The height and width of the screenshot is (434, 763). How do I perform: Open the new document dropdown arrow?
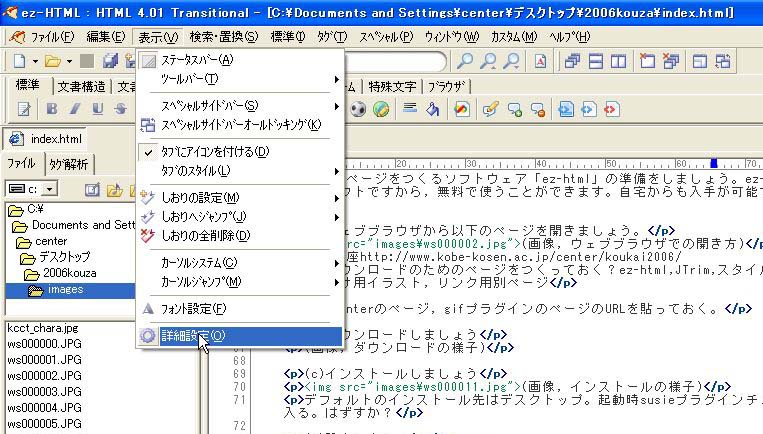[35, 62]
